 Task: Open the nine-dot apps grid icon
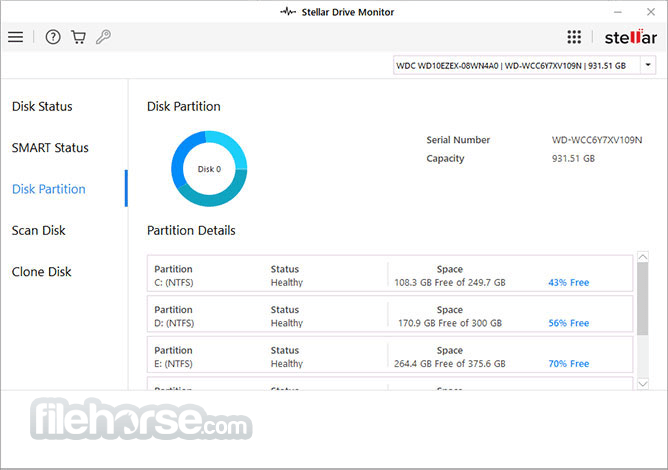574,37
